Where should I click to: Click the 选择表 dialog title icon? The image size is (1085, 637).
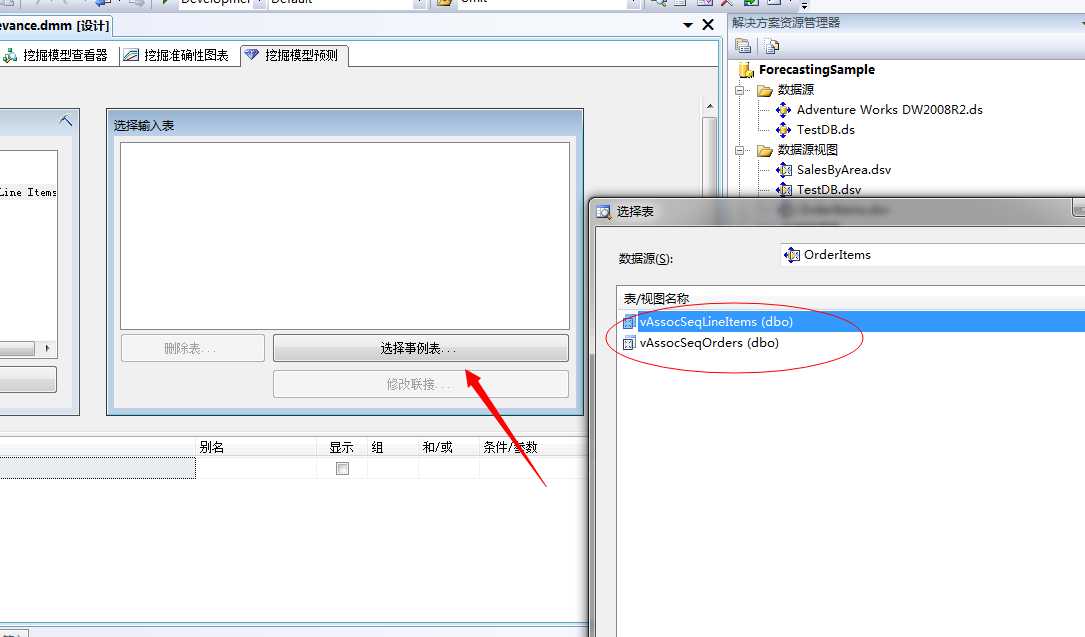pyautogui.click(x=604, y=212)
